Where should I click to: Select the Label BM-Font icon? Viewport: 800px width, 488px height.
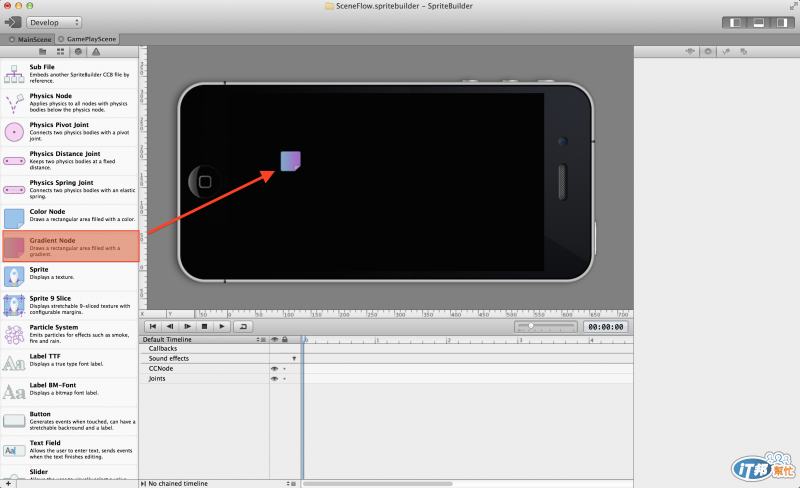14,393
